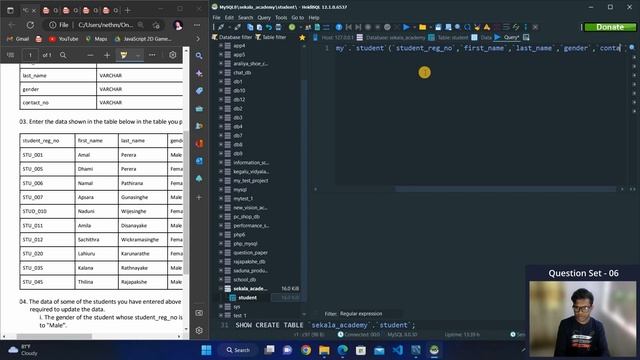Expand the app4 database node
Viewport: 640px width, 360px height.
[221, 45]
